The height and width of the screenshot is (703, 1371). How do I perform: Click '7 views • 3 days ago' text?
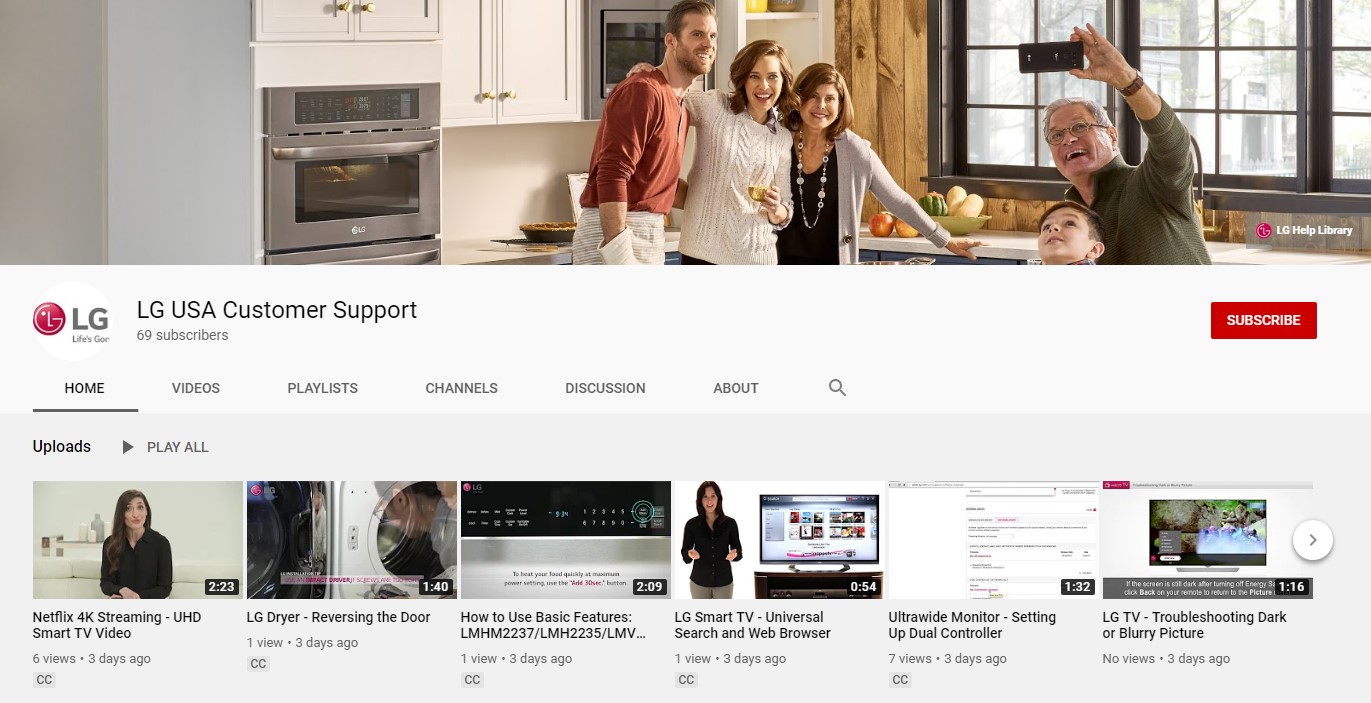pos(948,659)
